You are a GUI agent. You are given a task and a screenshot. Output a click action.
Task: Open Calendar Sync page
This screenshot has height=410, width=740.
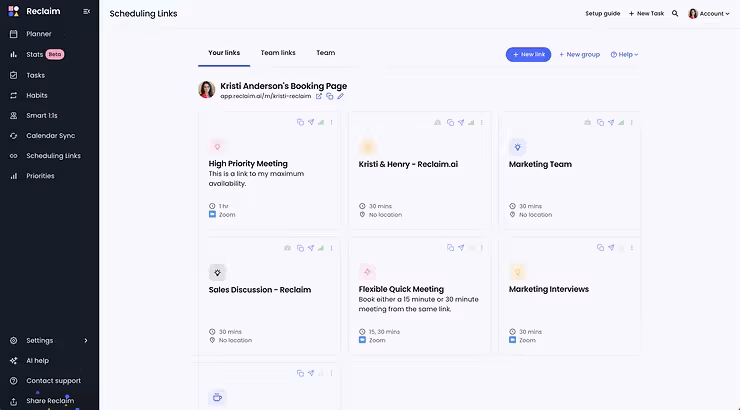point(50,136)
